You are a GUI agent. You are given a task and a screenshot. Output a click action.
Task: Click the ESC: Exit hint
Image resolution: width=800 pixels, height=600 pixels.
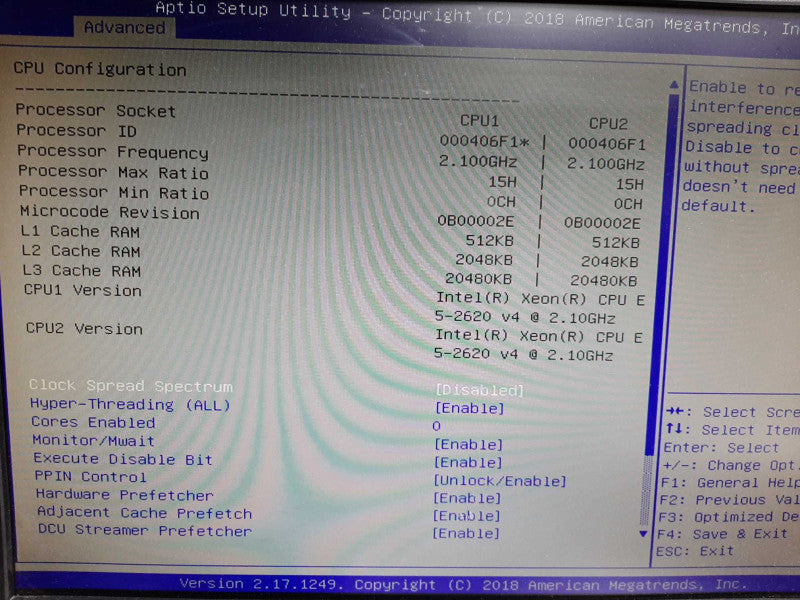coord(695,551)
